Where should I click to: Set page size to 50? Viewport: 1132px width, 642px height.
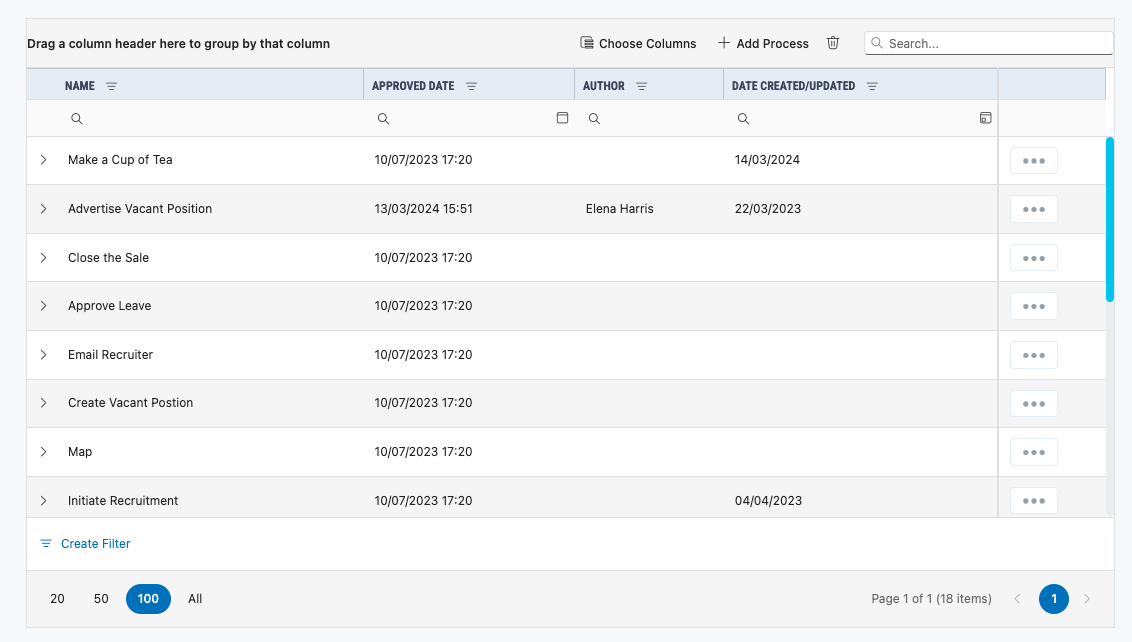(101, 599)
